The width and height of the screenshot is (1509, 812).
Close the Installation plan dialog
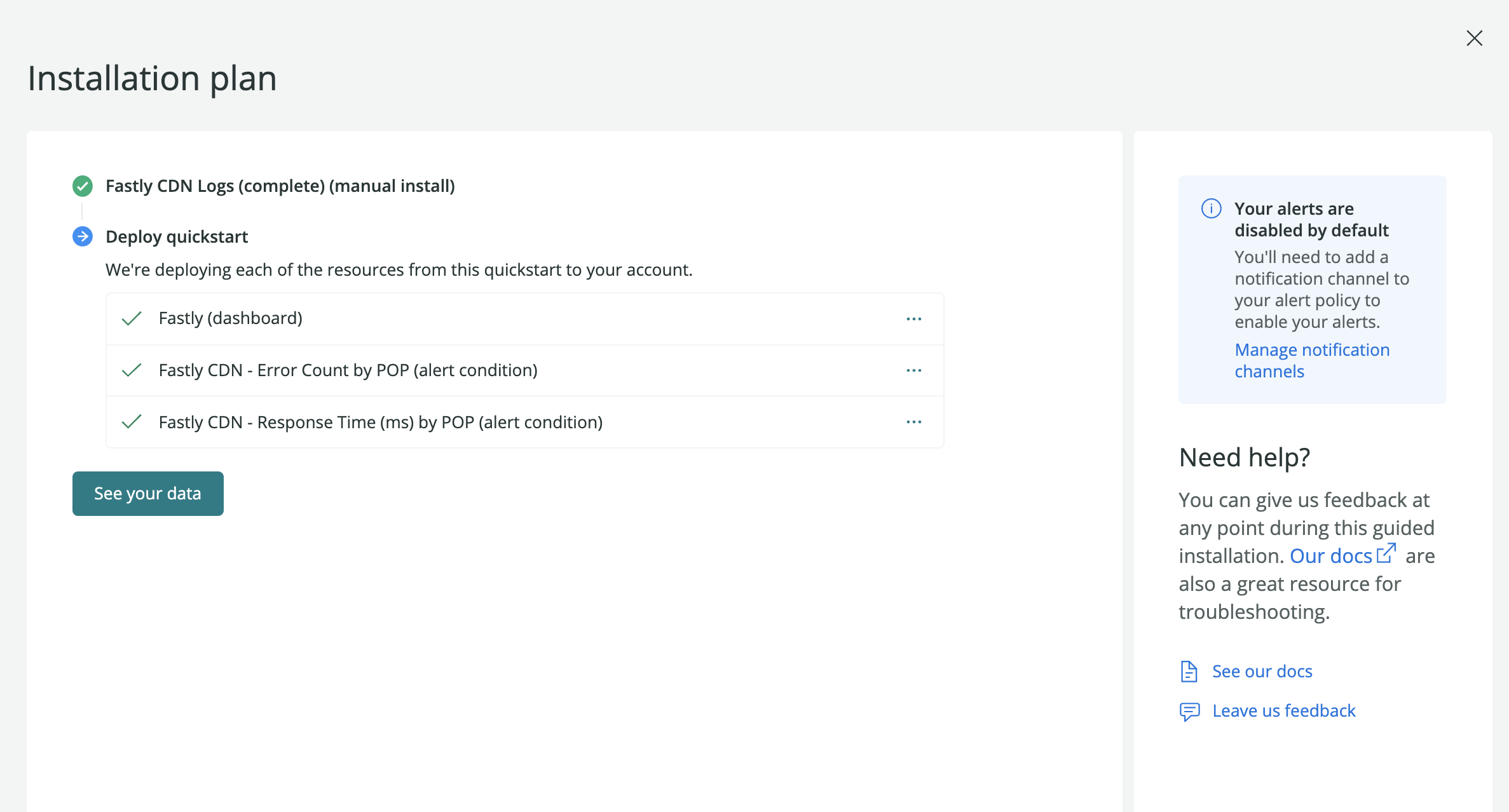pyautogui.click(x=1475, y=38)
